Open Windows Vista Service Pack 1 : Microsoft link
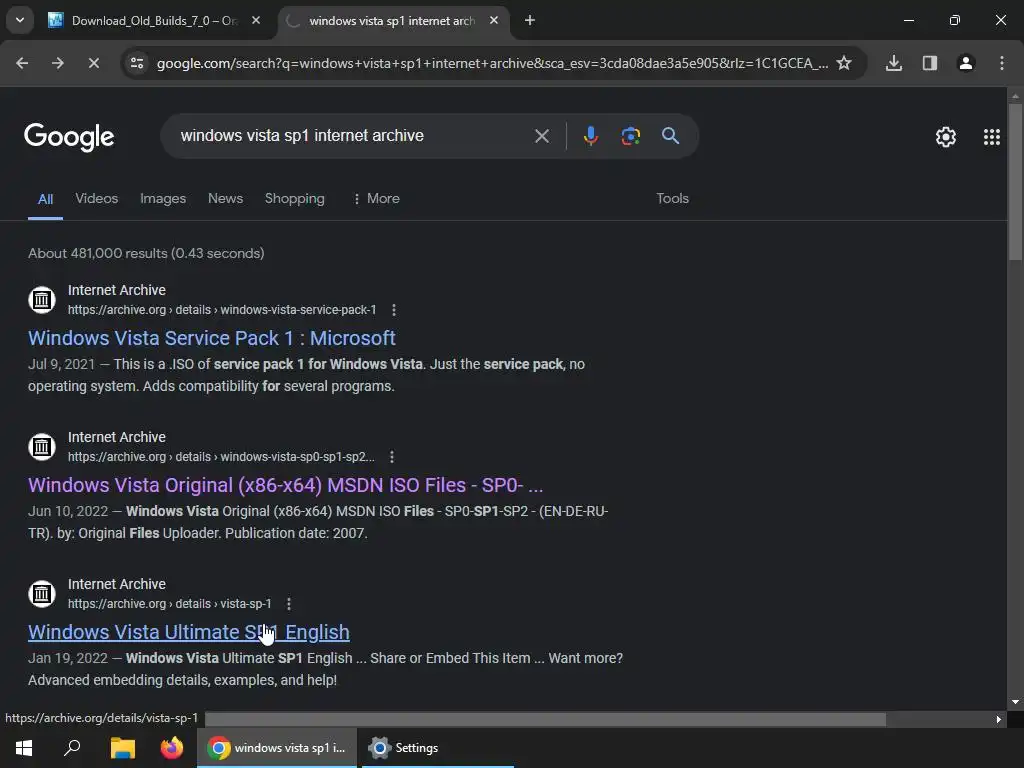Screen dimensions: 1024x768 (212, 338)
